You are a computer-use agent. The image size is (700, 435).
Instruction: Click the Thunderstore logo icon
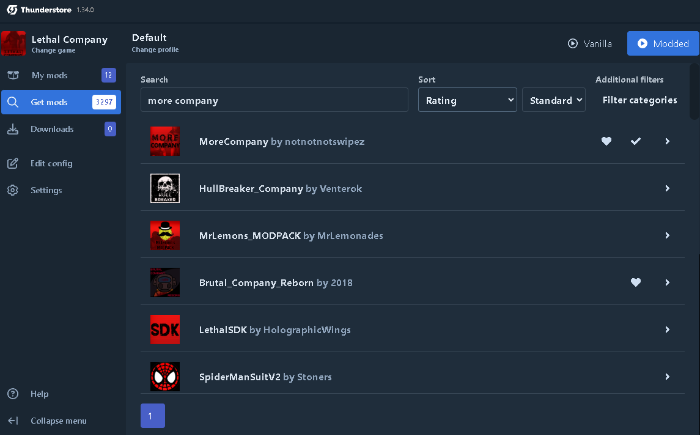click(12, 9)
